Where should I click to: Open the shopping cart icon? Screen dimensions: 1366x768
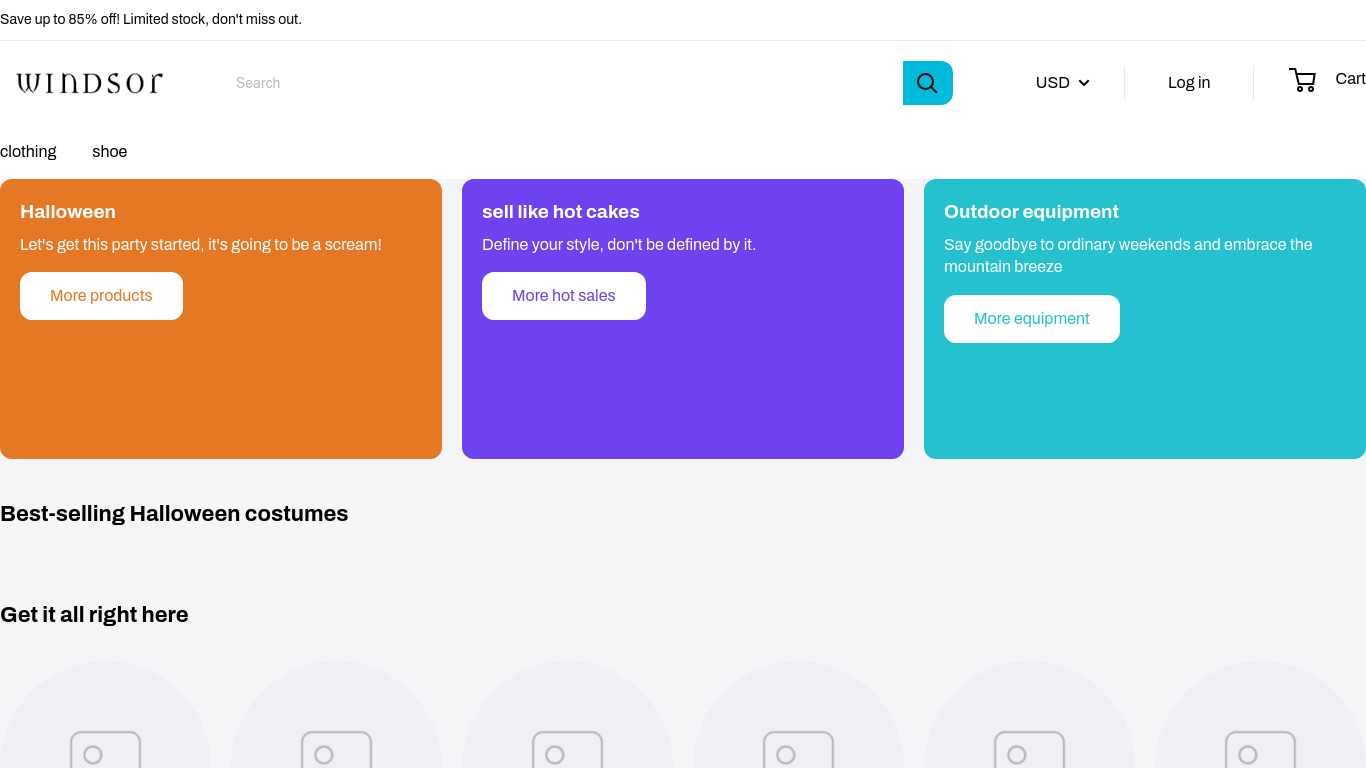click(x=1302, y=80)
